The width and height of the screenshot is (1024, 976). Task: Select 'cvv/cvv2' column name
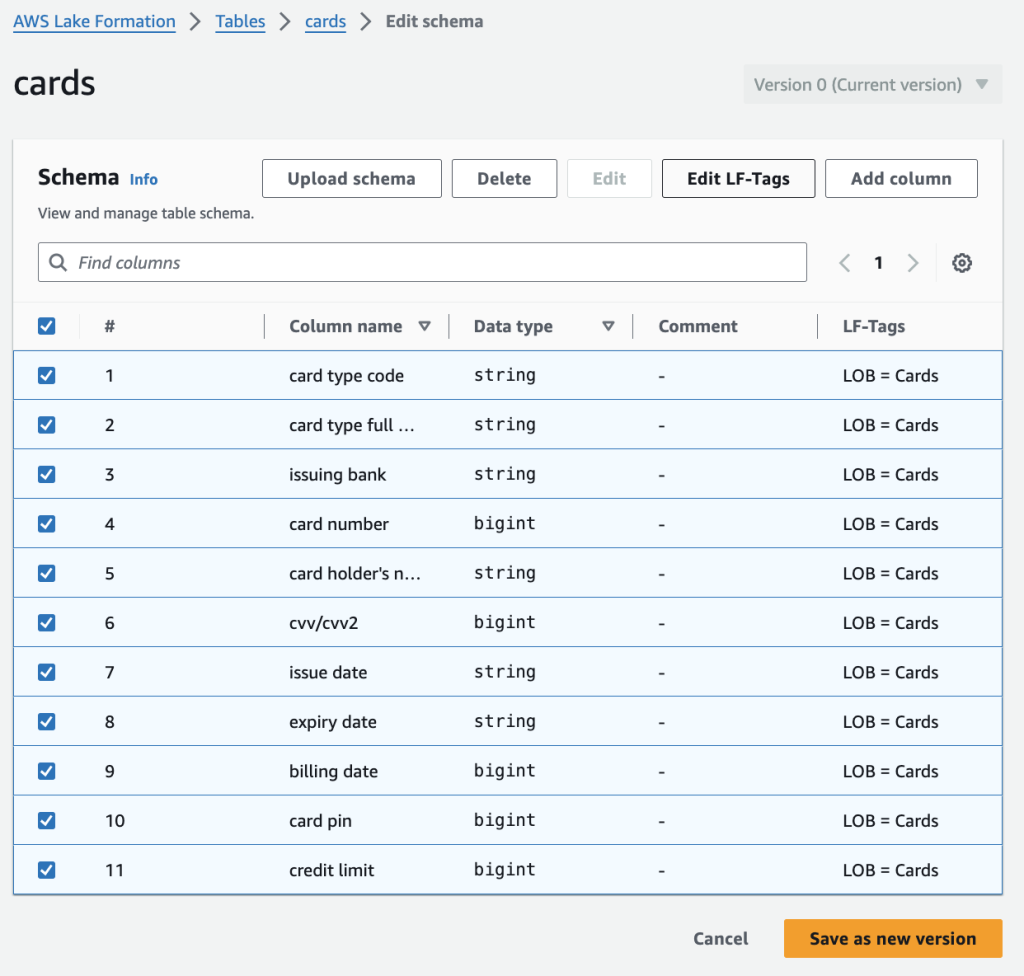coord(324,623)
